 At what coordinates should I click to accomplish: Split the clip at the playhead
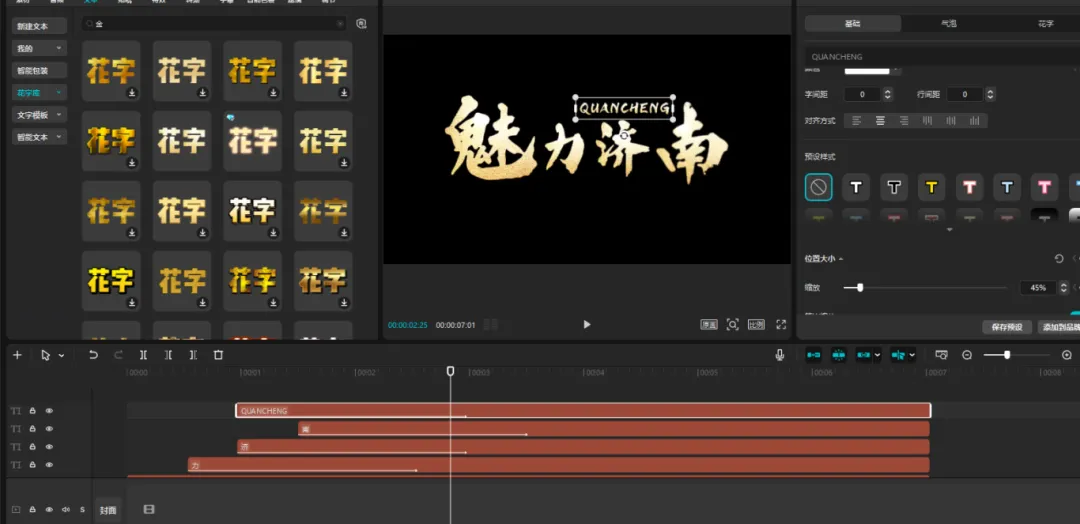tap(143, 355)
